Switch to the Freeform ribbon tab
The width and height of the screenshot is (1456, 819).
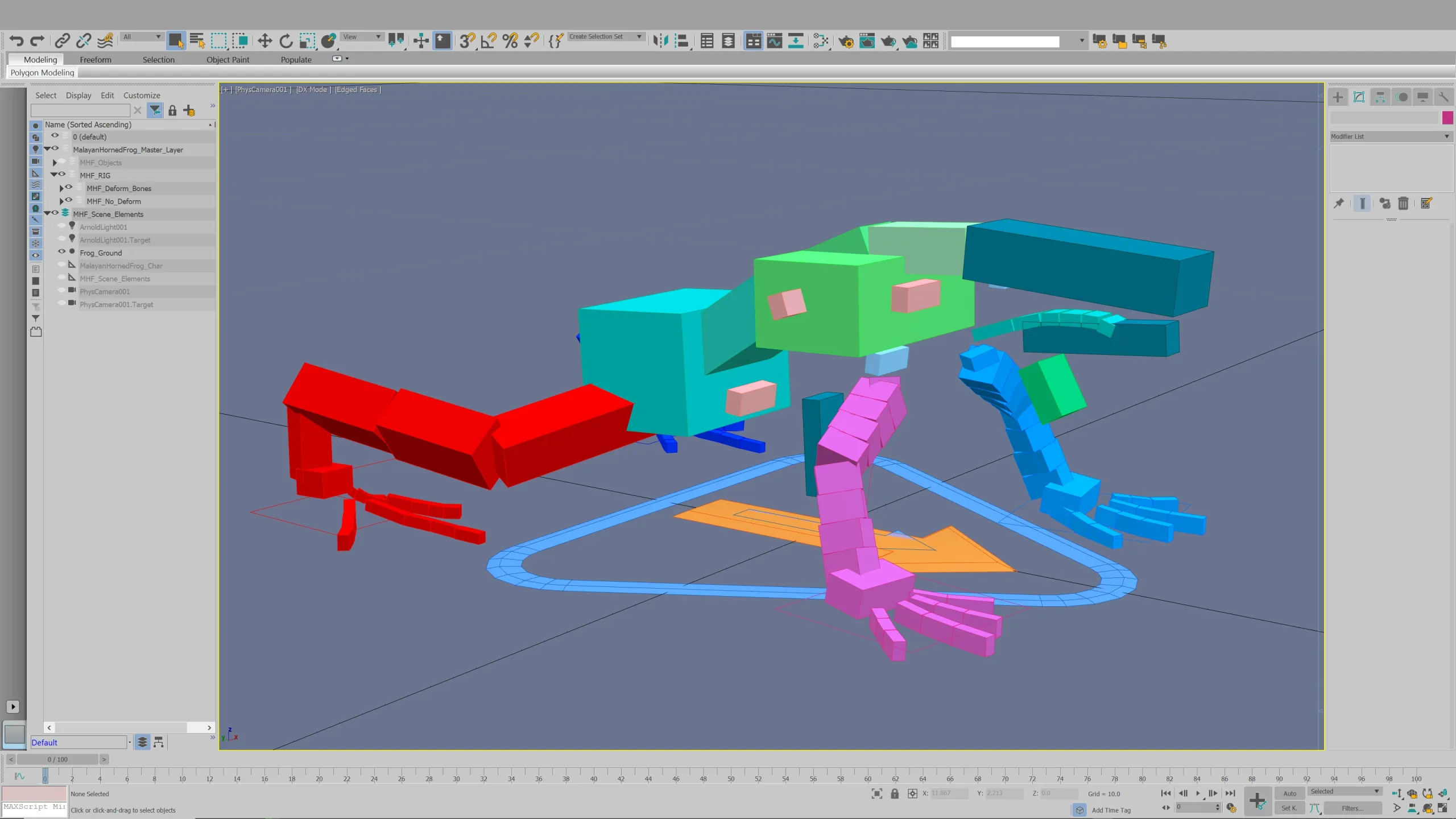point(96,59)
